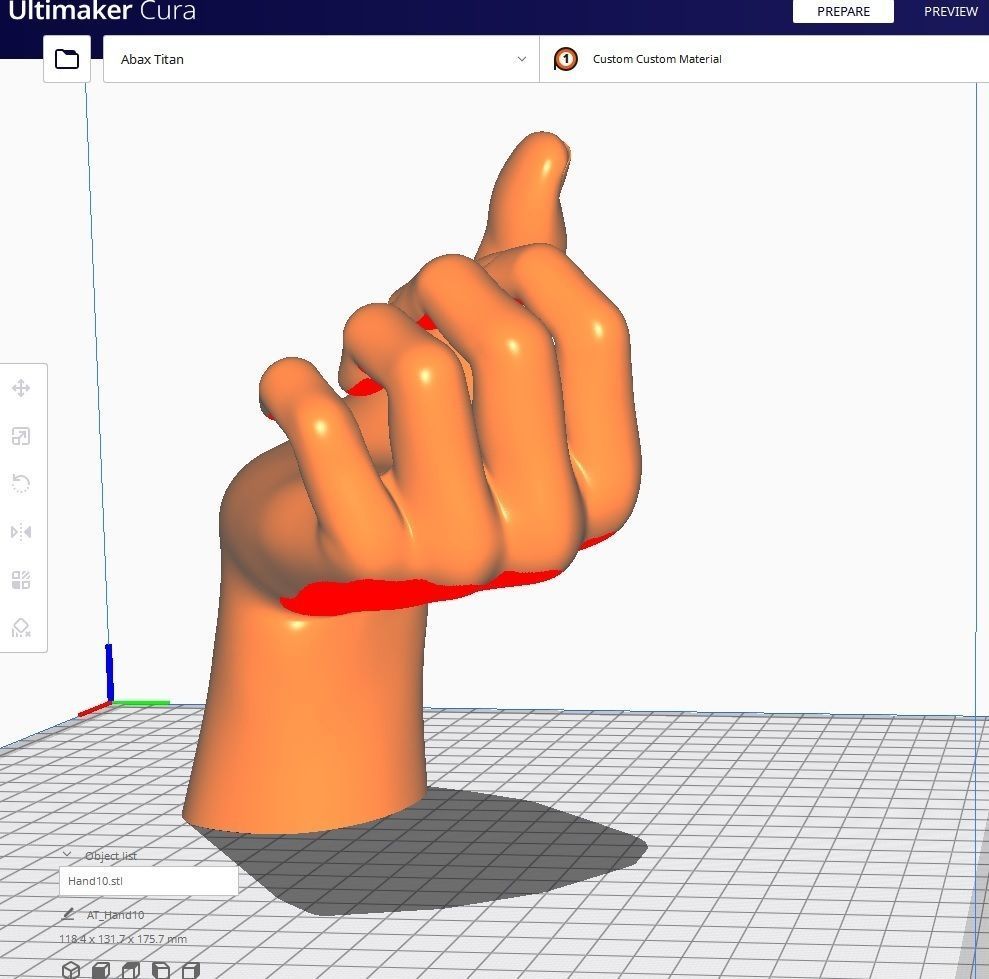This screenshot has height=979, width=989.
Task: Click the AT_Hand10 job name
Action: [x=115, y=915]
